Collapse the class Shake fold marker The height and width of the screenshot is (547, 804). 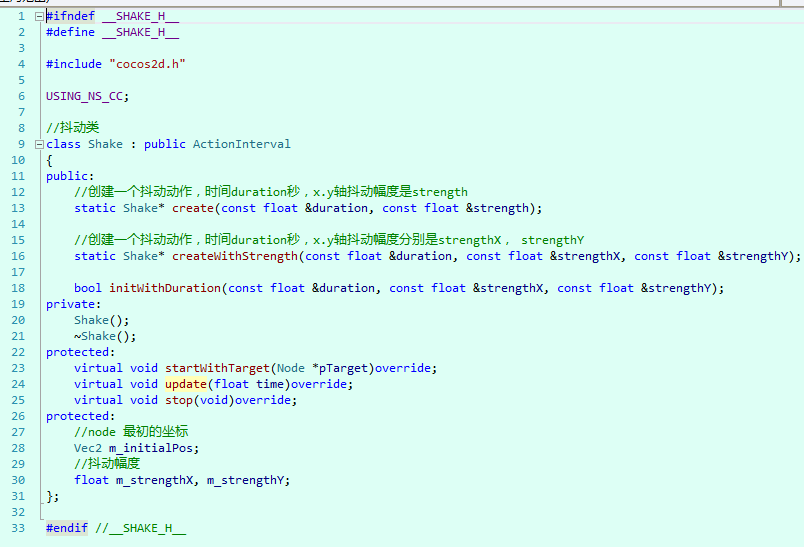coord(39,145)
